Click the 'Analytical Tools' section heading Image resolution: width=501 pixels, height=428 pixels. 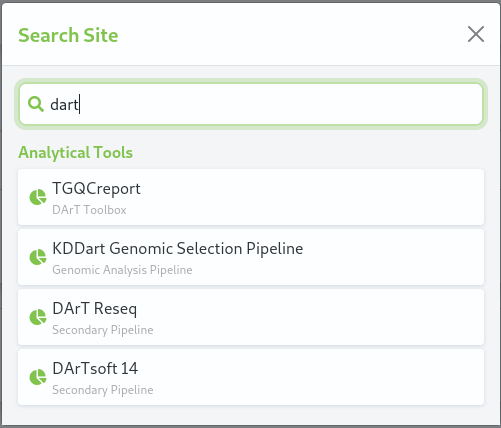(76, 153)
